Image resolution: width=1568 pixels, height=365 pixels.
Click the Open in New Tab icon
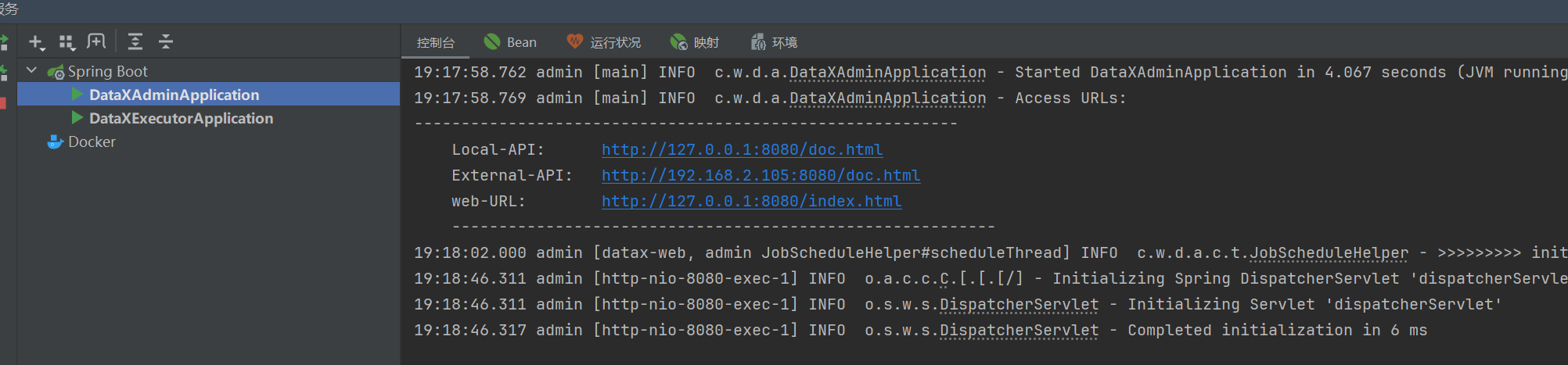(x=96, y=41)
